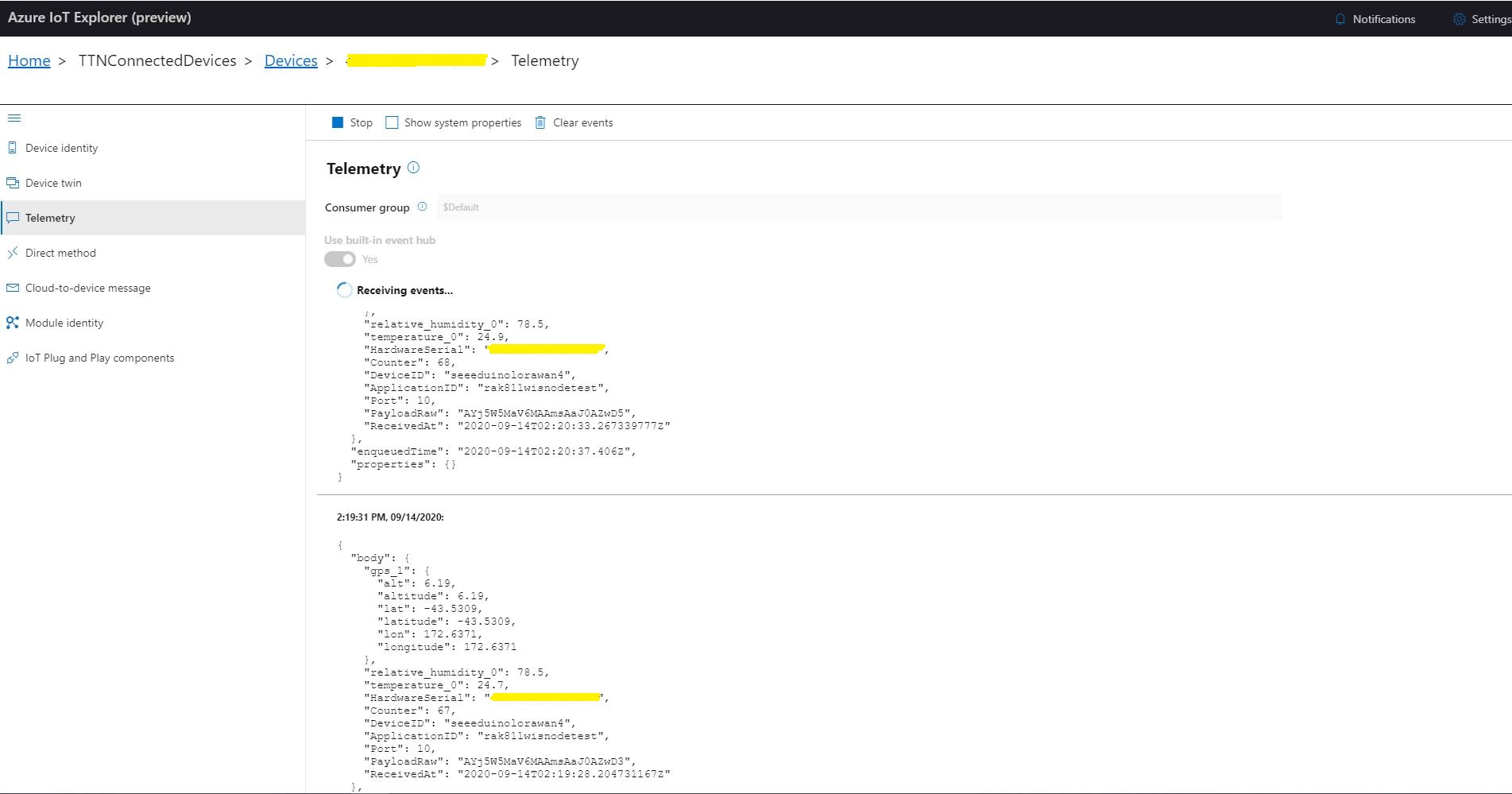Open IoT Plug and Play components icon

(x=13, y=357)
